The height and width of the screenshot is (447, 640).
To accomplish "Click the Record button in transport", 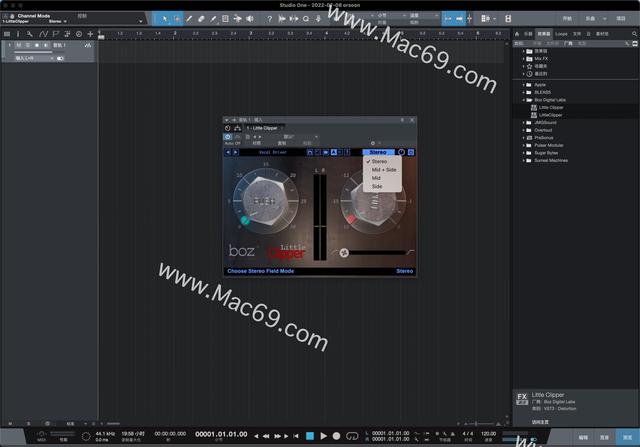I will click(x=337, y=435).
